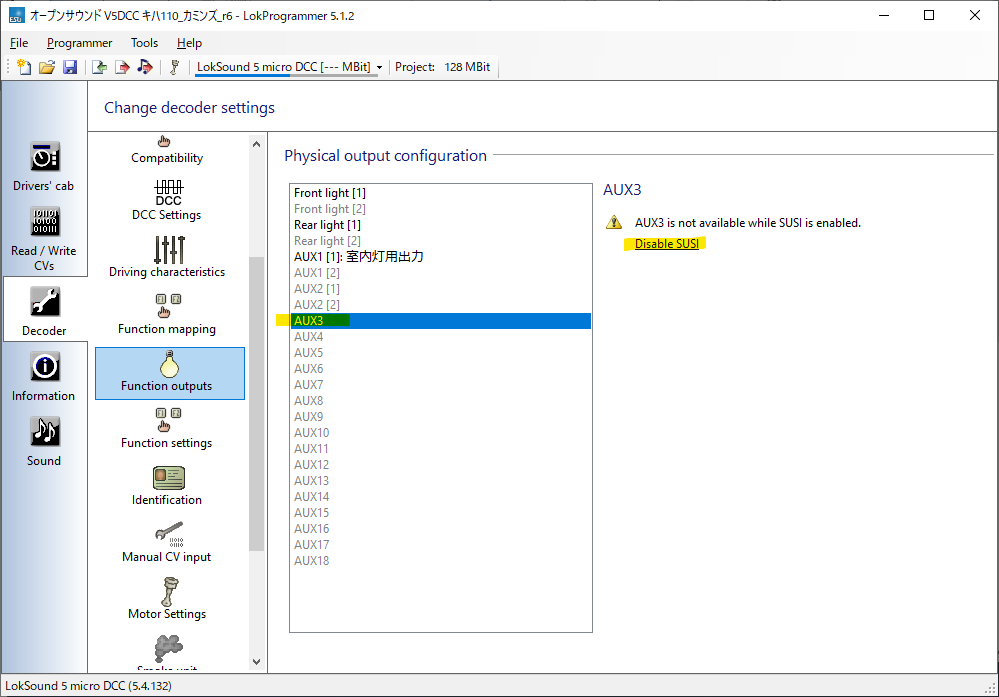Select AUX10 in the output list
999x697 pixels.
pyautogui.click(x=440, y=433)
